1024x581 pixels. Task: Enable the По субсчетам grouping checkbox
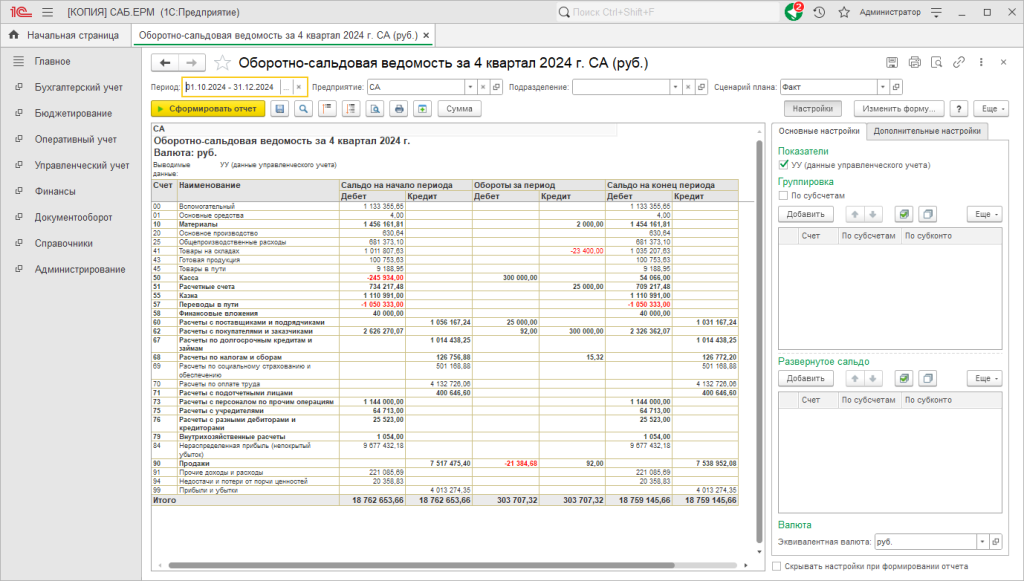pos(784,195)
